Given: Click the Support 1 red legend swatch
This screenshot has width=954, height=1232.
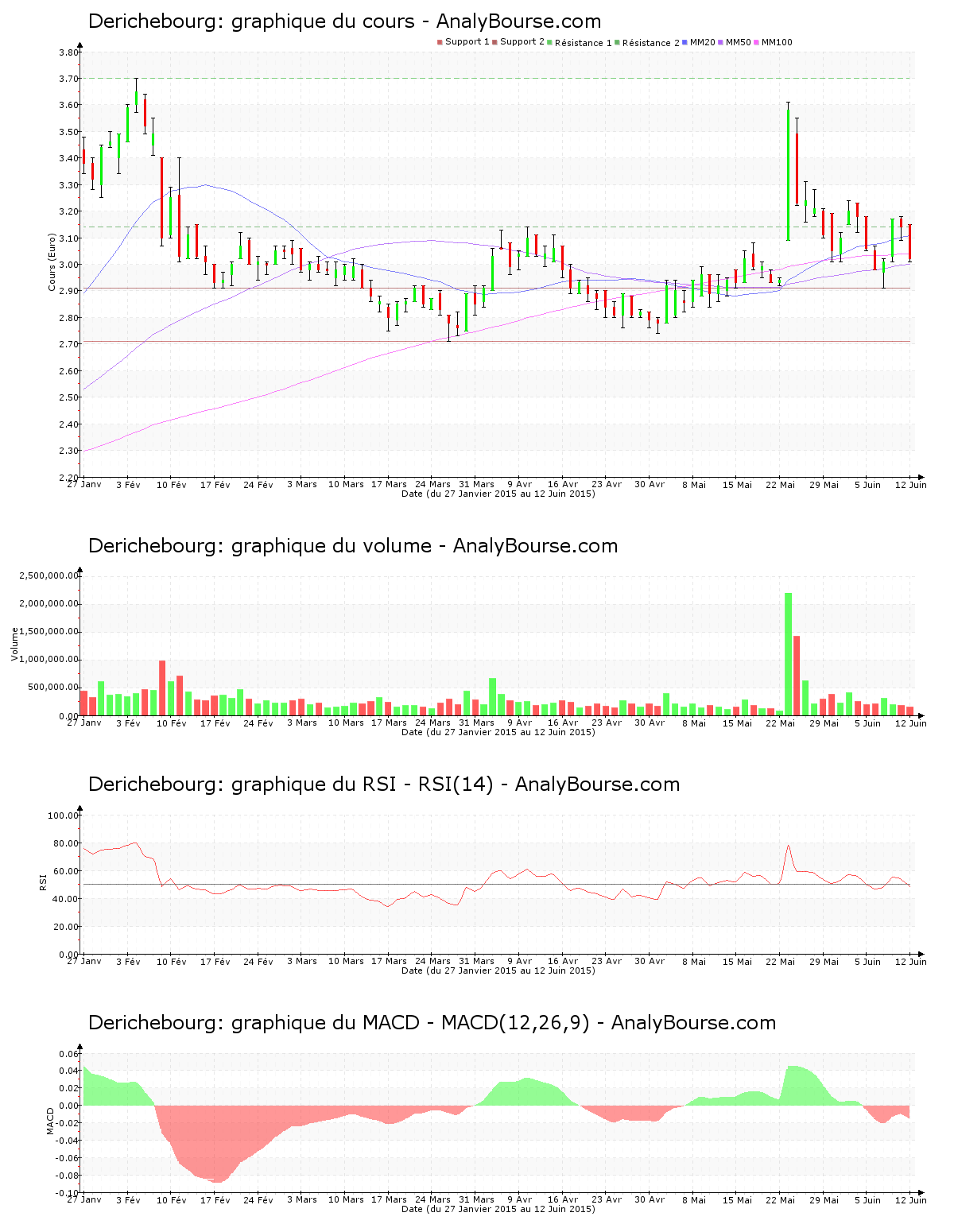Looking at the screenshot, I should 440,42.
